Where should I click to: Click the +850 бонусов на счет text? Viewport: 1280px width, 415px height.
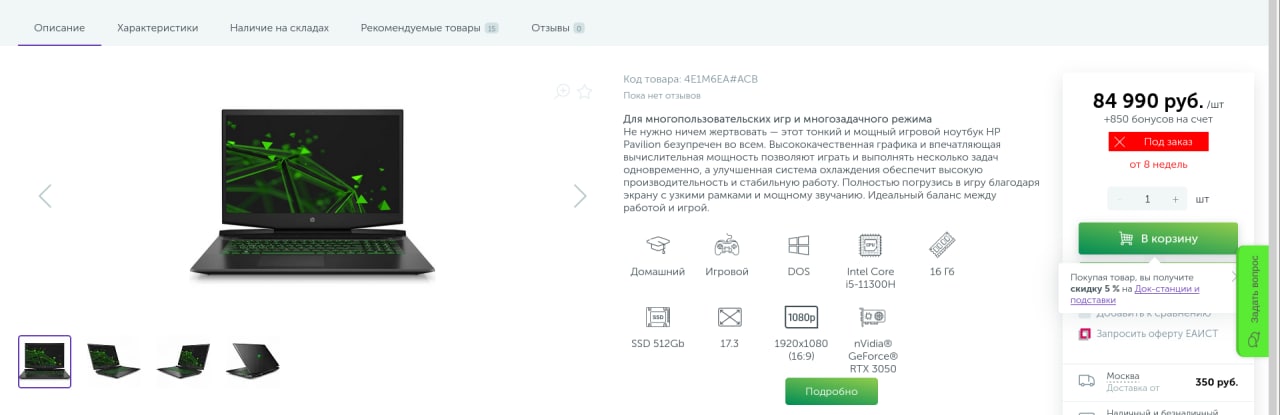1158,119
